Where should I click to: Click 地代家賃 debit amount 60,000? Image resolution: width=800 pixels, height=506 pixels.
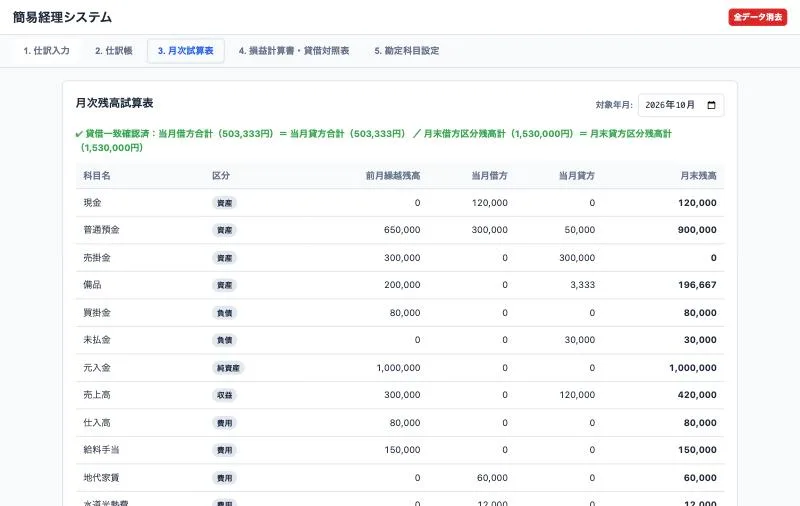point(492,478)
